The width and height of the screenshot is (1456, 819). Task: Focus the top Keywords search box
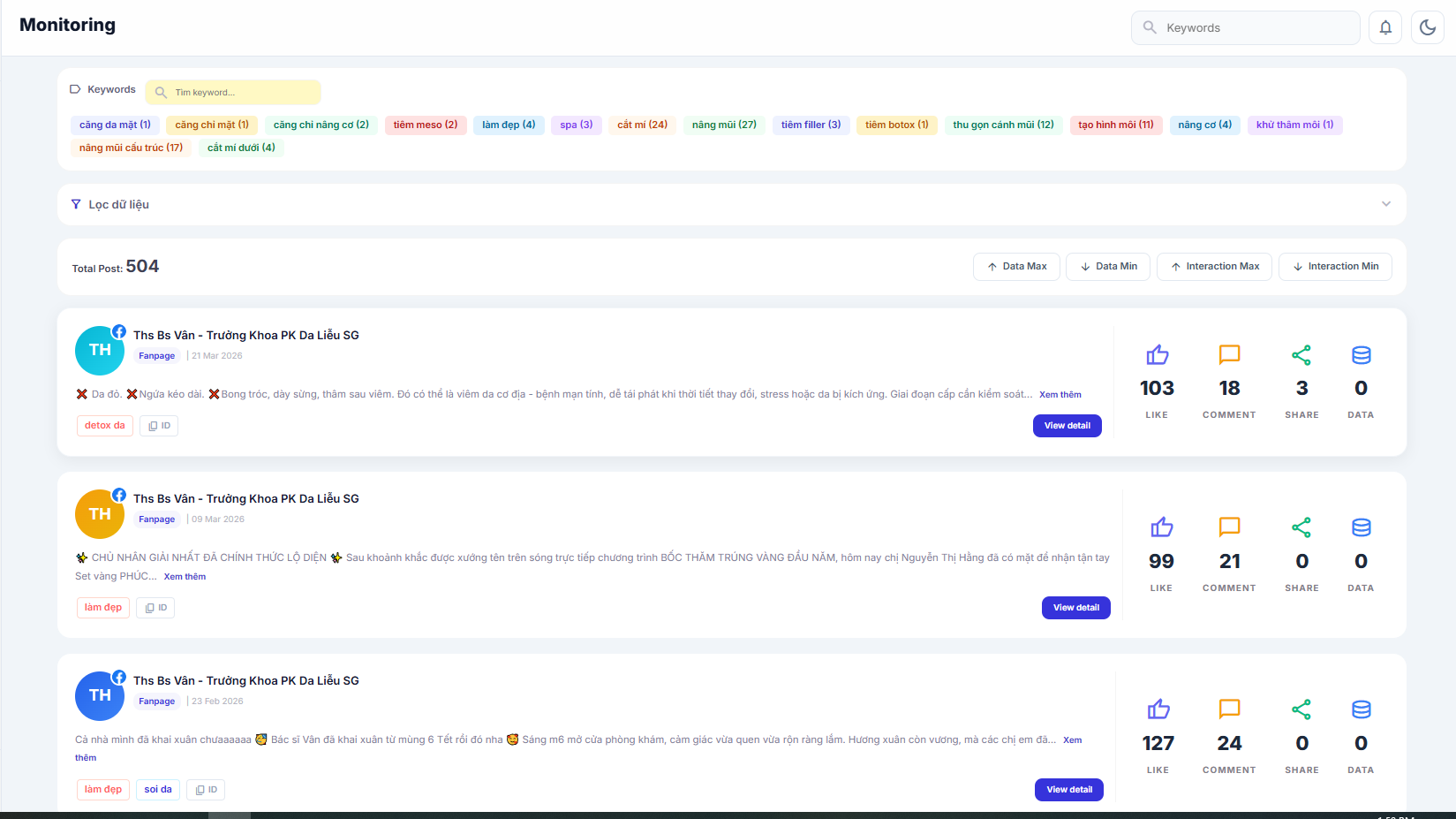(1245, 27)
